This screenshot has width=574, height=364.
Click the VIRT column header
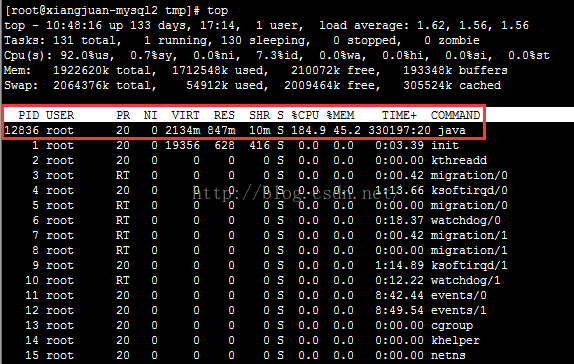[186, 115]
